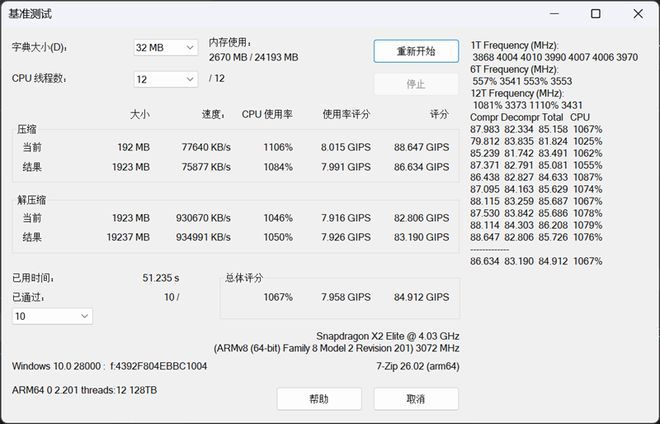Viewport: 660px width, 424px height.
Task: Click the ARMv8 (64-bit) Family 8 Model 2 text
Action: click(x=336, y=348)
